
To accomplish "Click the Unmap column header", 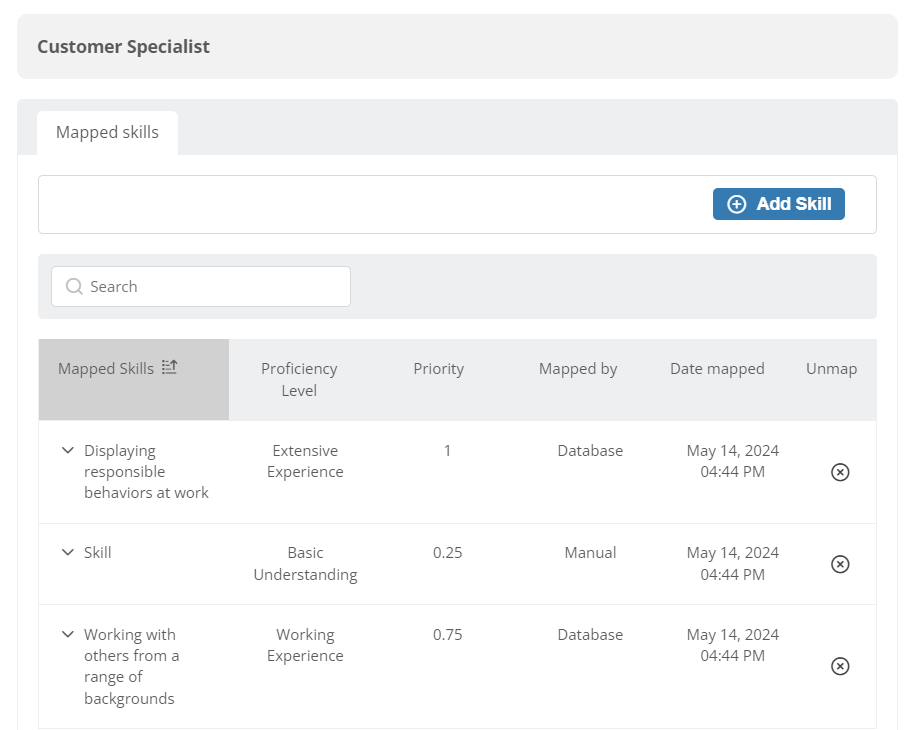I will click(831, 369).
